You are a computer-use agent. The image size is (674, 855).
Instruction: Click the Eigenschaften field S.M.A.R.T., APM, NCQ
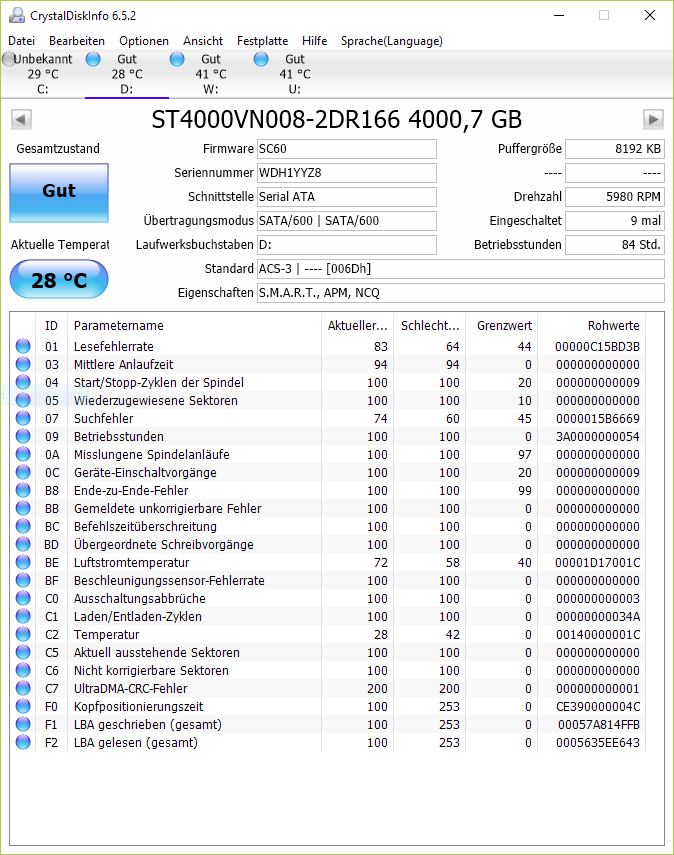point(461,293)
